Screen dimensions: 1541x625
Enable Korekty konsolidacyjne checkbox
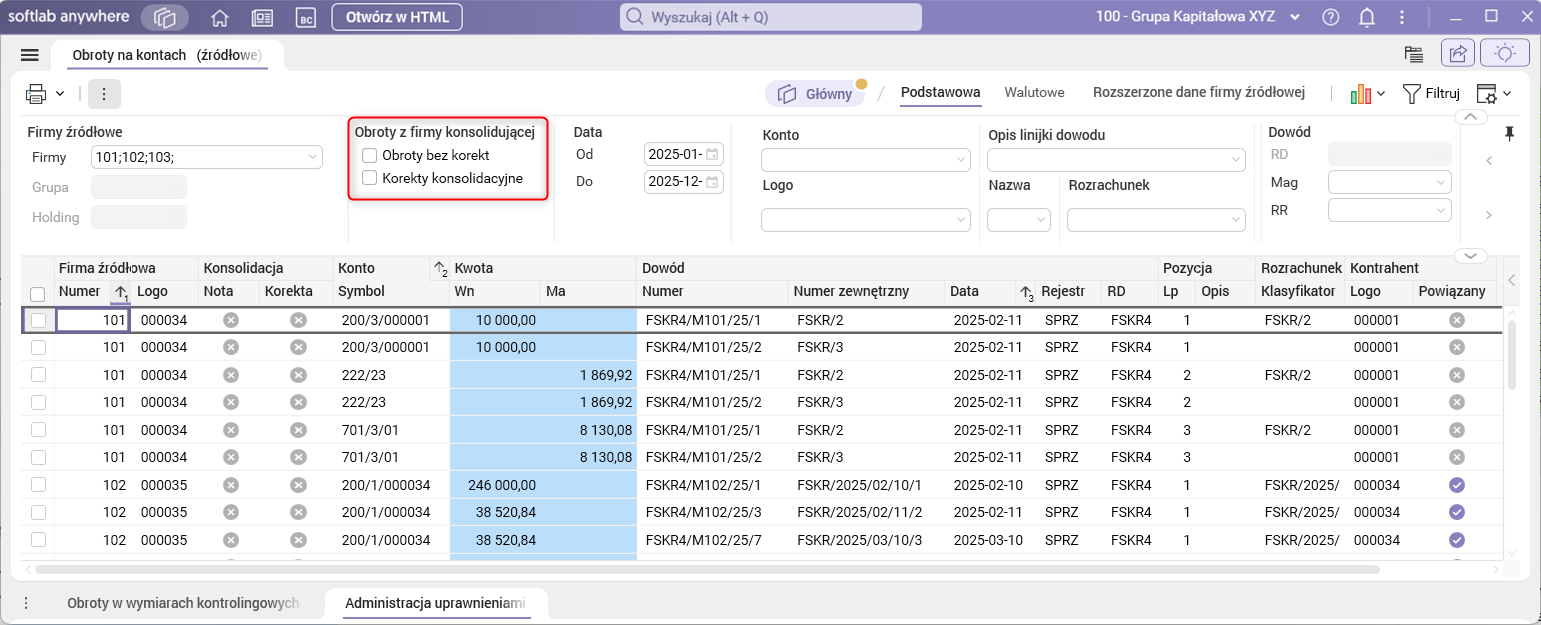(370, 178)
